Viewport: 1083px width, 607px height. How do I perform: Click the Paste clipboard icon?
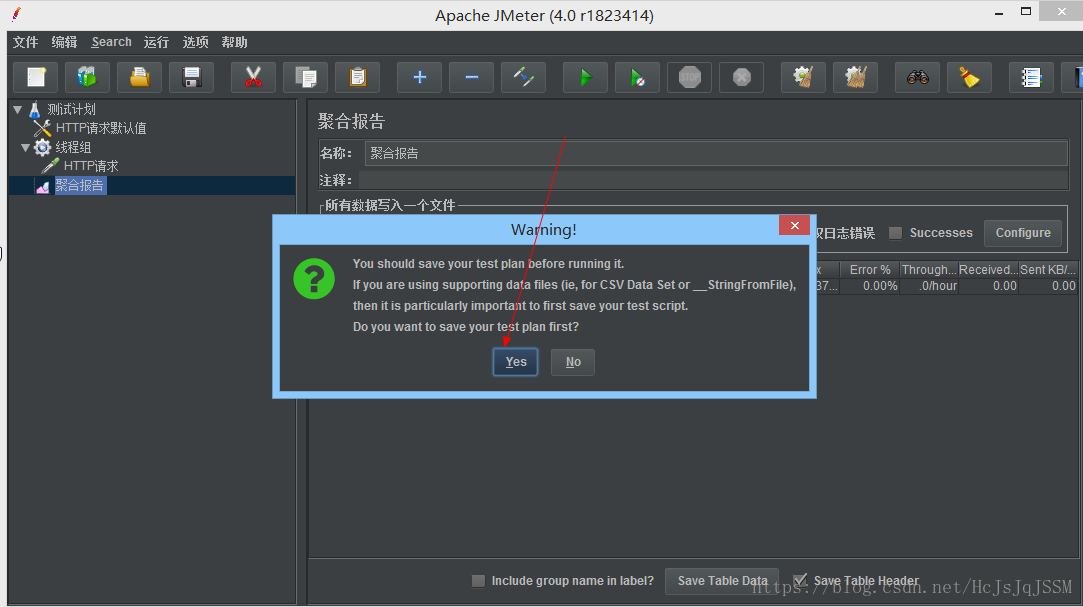pos(358,77)
